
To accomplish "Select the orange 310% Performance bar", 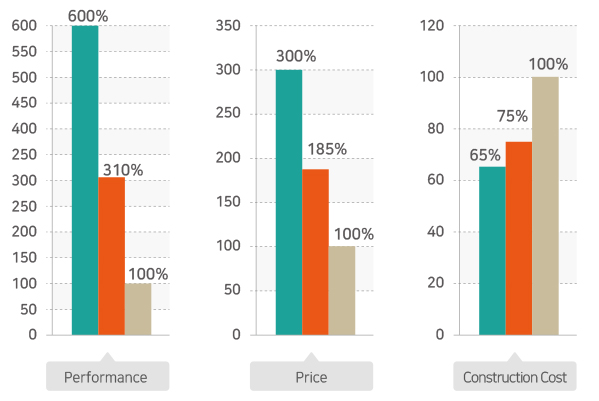I will click(x=112, y=256).
